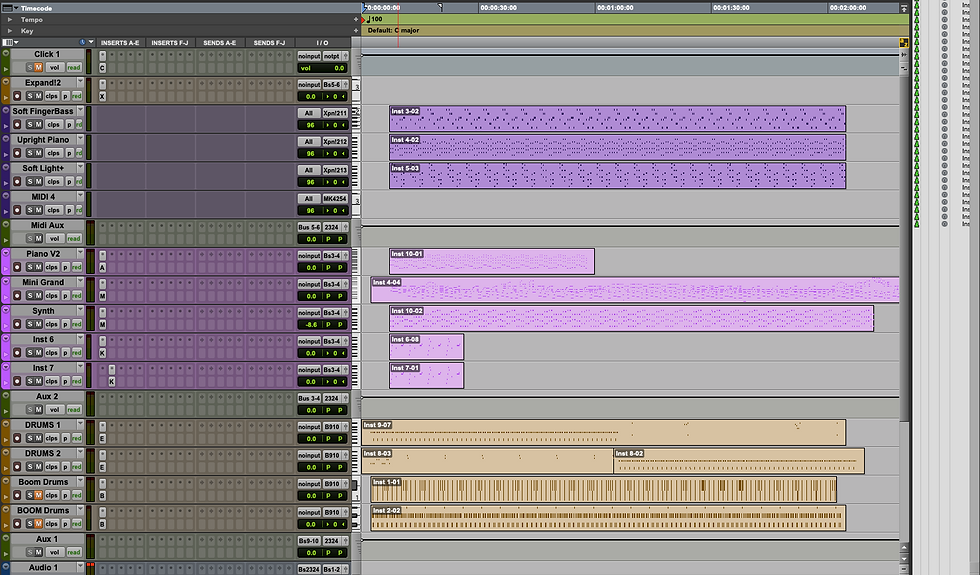980x575 pixels.
Task: Open insert K on Inst 6 track
Action: pos(102,353)
